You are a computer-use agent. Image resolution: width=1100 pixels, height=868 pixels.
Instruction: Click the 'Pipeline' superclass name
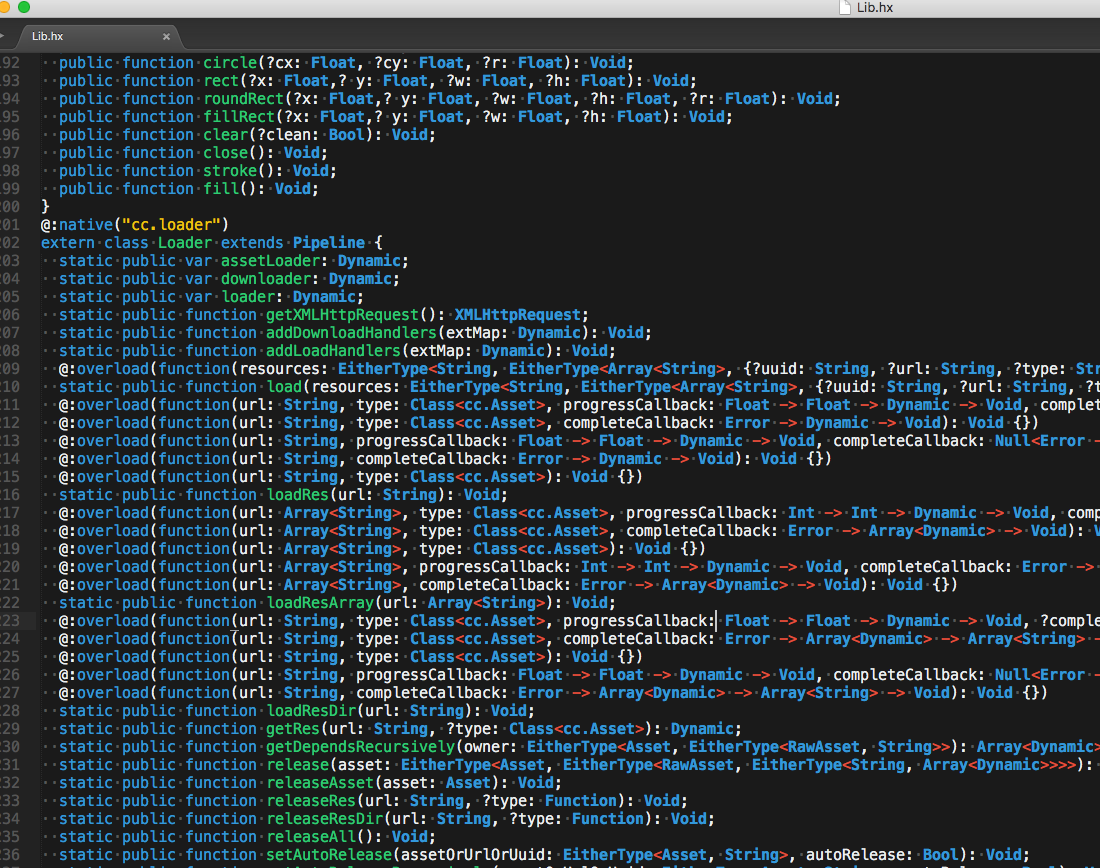click(x=329, y=243)
